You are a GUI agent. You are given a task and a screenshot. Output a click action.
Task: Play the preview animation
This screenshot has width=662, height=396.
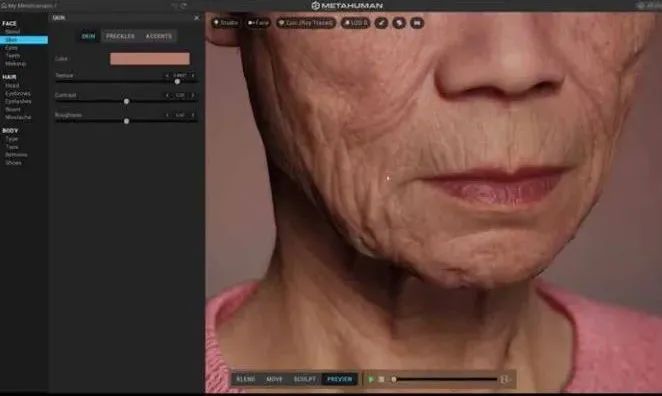pos(371,380)
